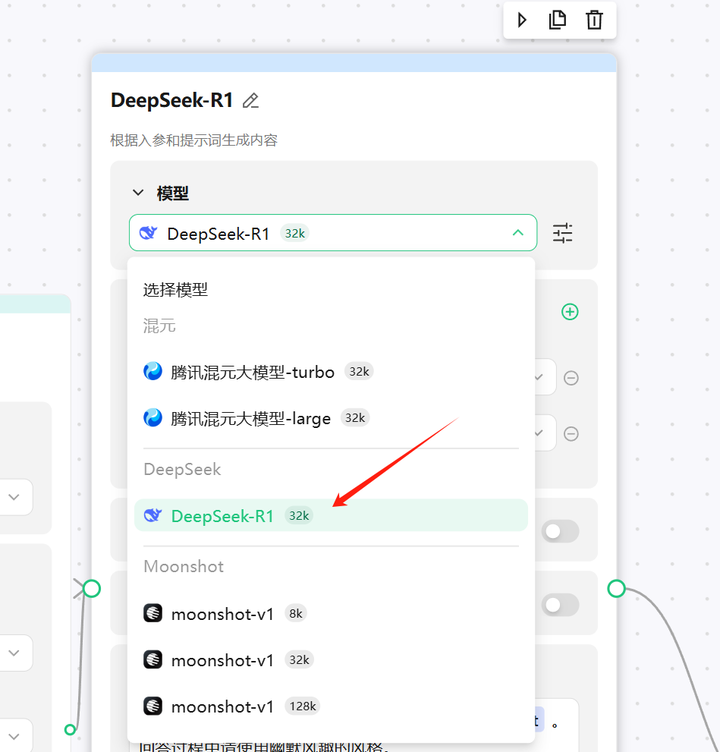Choose DeepSeek-R1 32k in the list
The image size is (720, 752).
point(331,516)
